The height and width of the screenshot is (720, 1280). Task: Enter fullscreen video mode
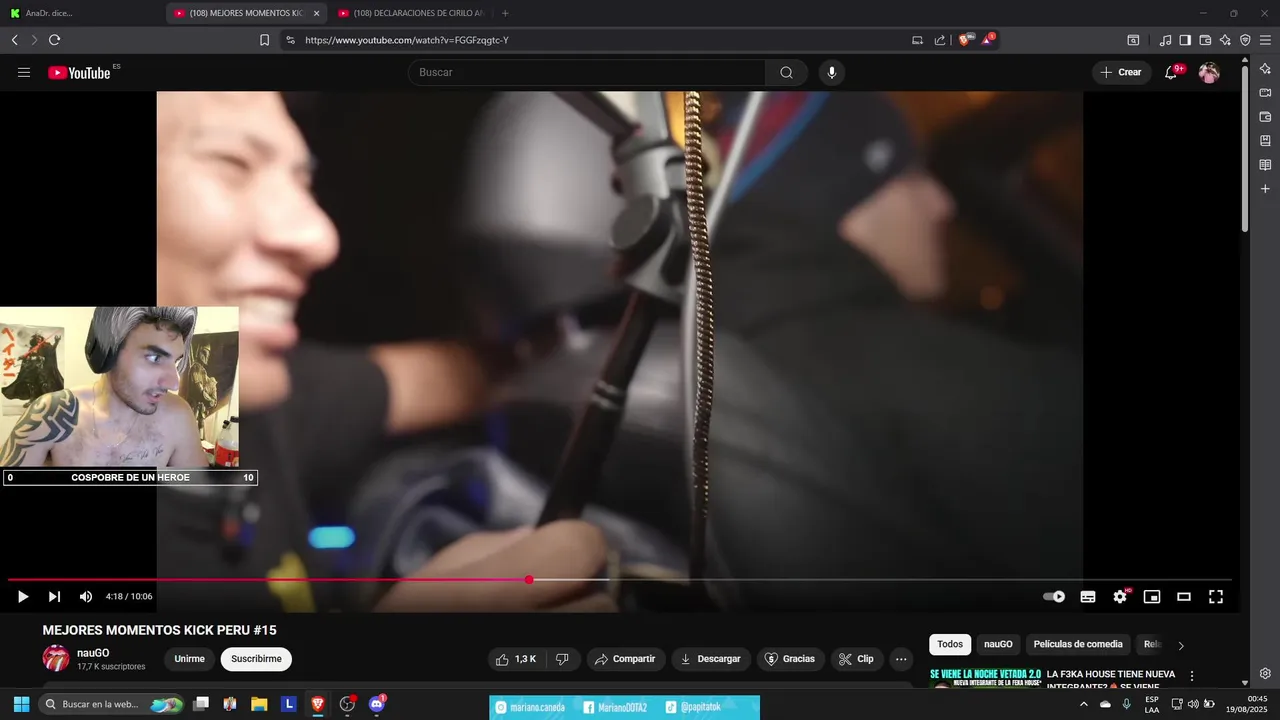pos(1216,596)
